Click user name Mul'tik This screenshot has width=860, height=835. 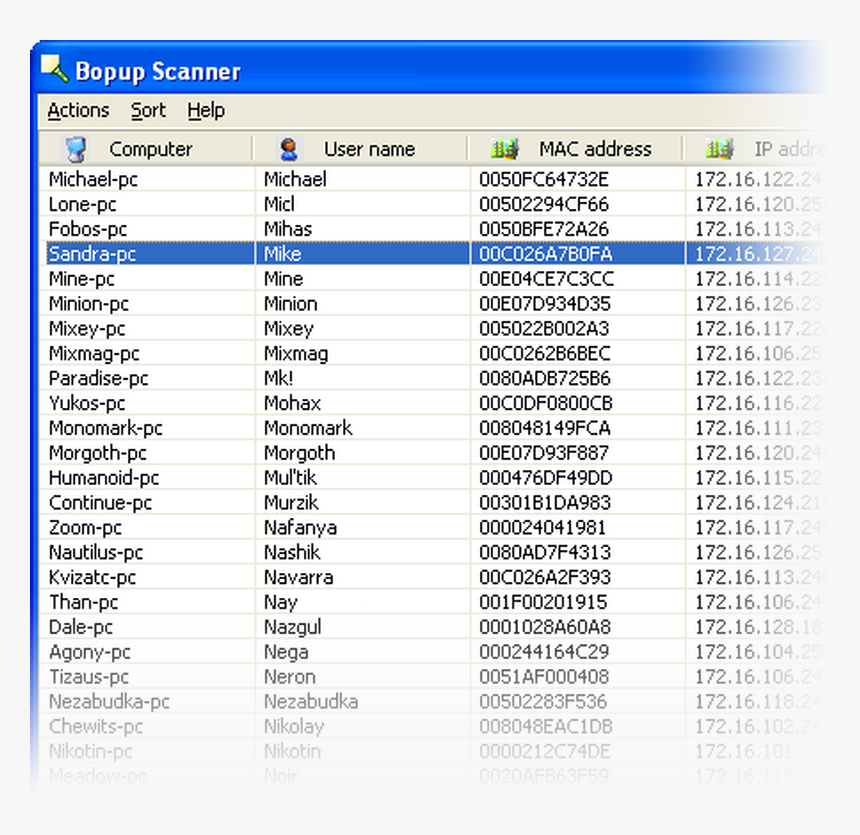pyautogui.click(x=290, y=478)
